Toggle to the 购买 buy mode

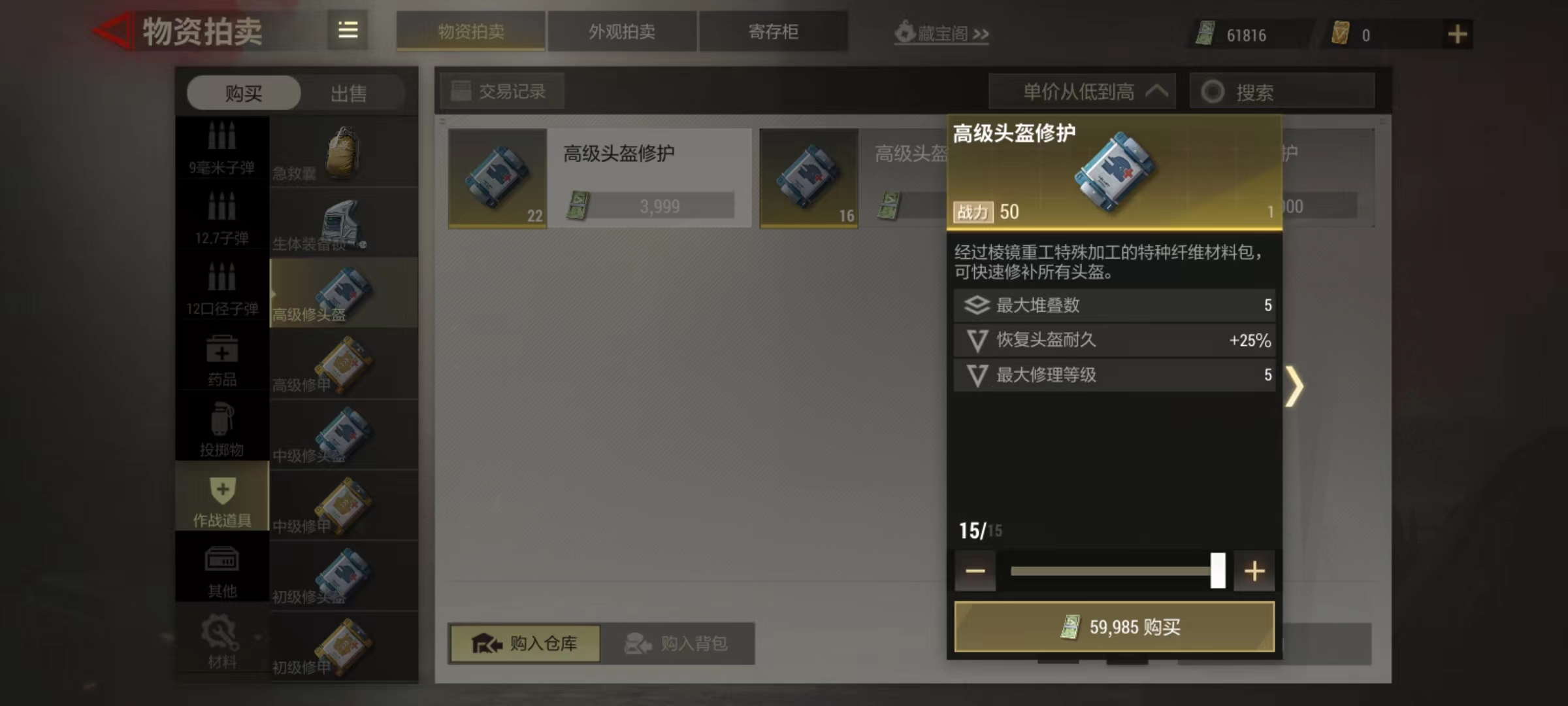tap(244, 93)
